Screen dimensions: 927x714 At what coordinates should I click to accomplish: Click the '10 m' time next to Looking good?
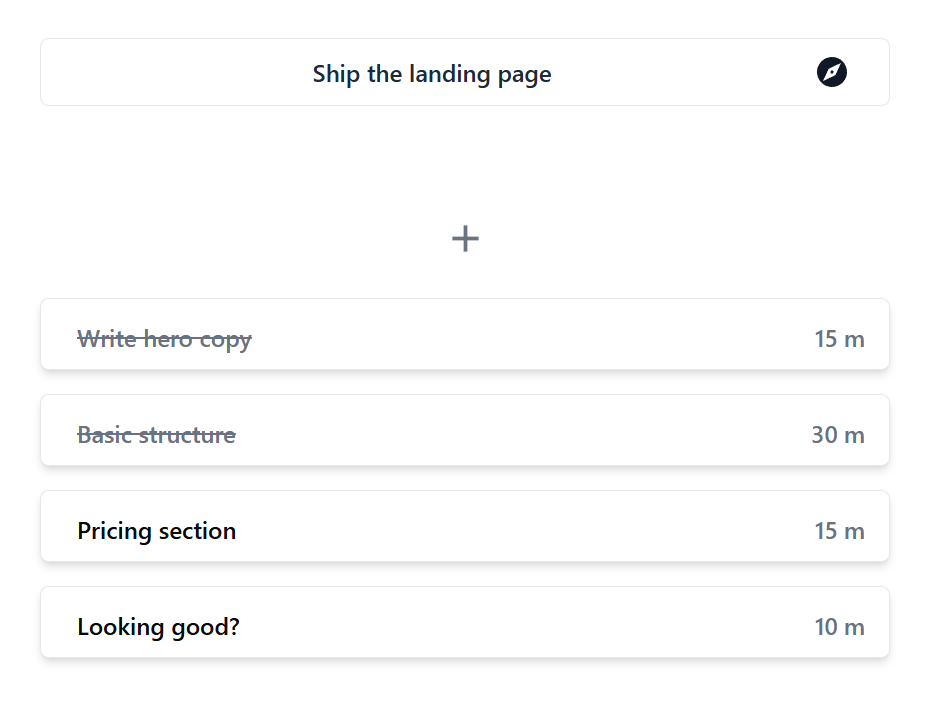point(839,626)
